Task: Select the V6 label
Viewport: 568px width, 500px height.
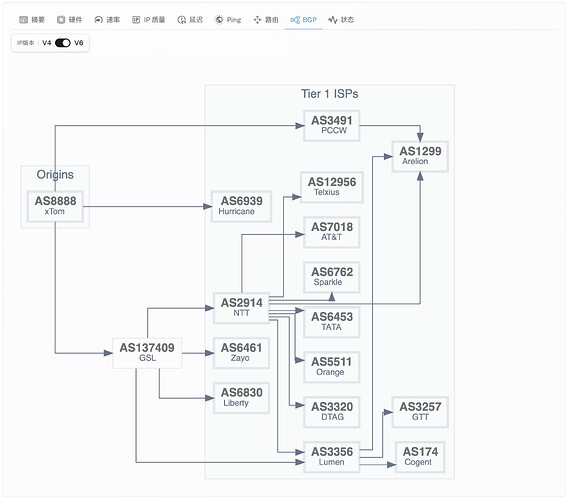Action: click(x=79, y=43)
